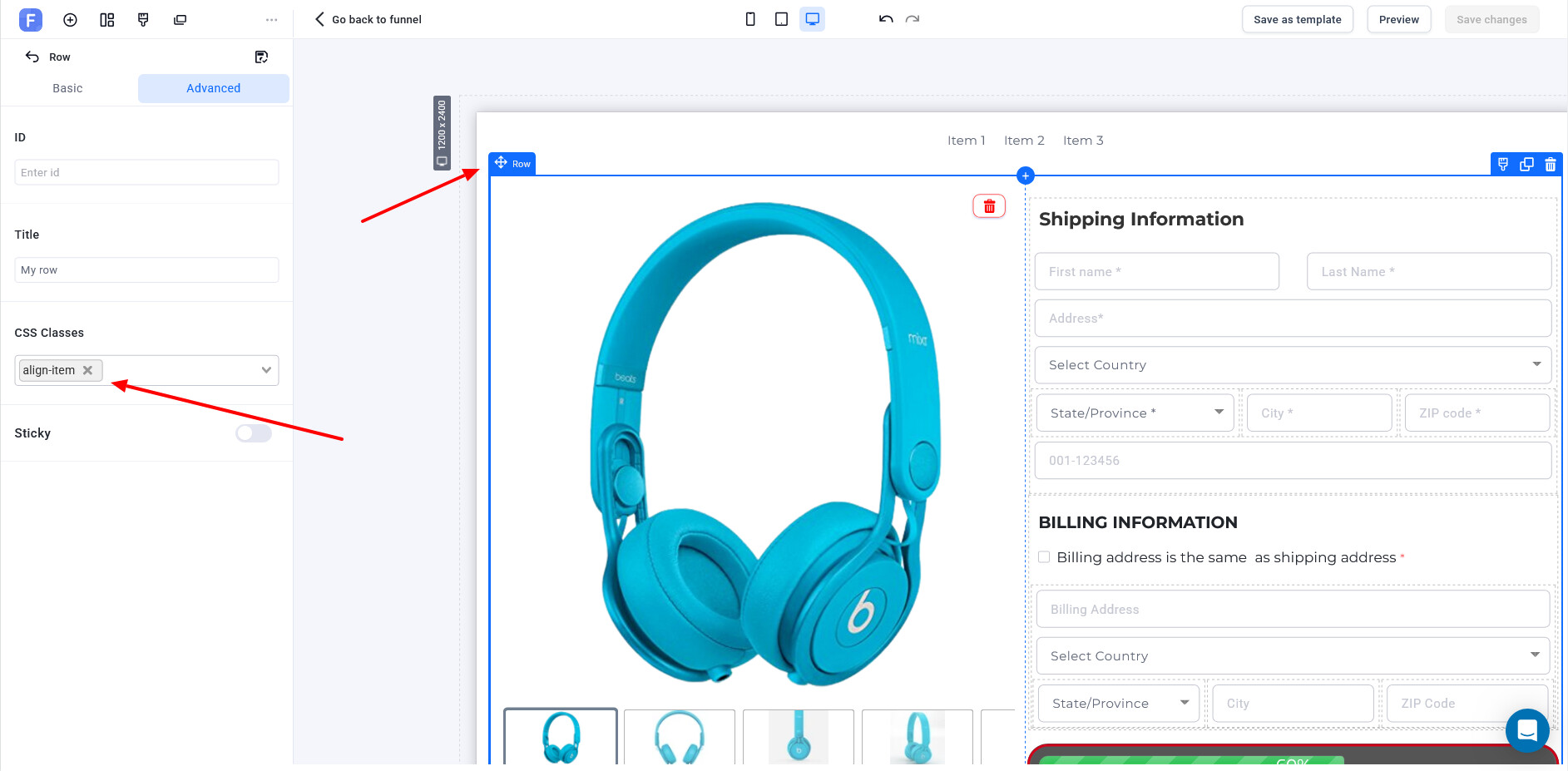Click the red trash icon on product image

coord(989,206)
